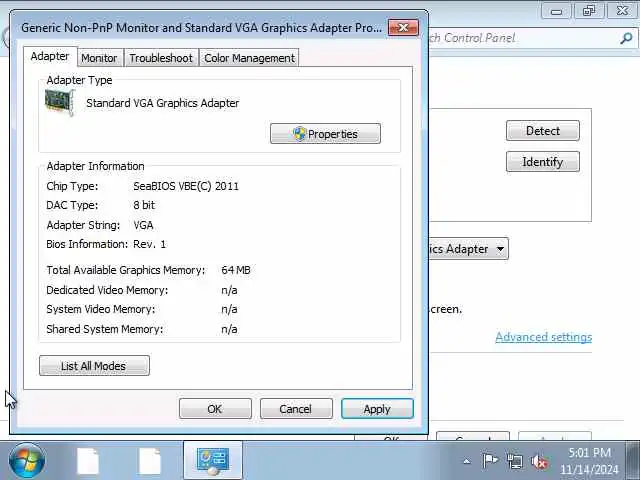Click the taskbar clock showing 5:01 PM
The height and width of the screenshot is (480, 640).
coord(589,461)
